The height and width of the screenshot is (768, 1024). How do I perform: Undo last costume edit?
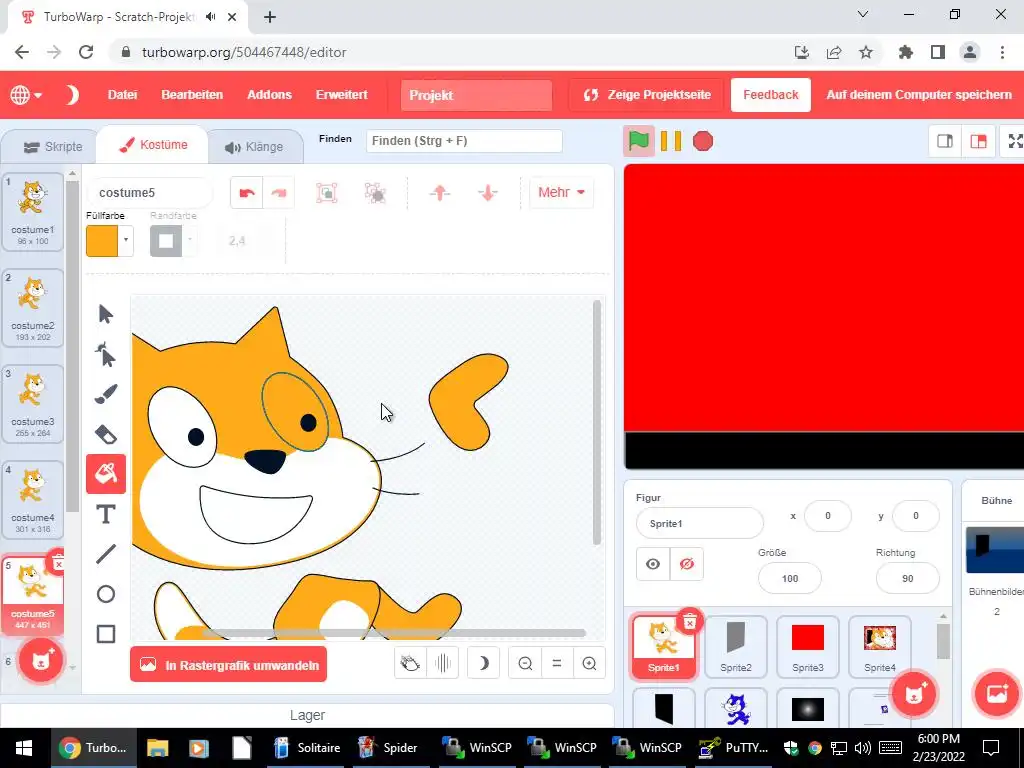247,193
